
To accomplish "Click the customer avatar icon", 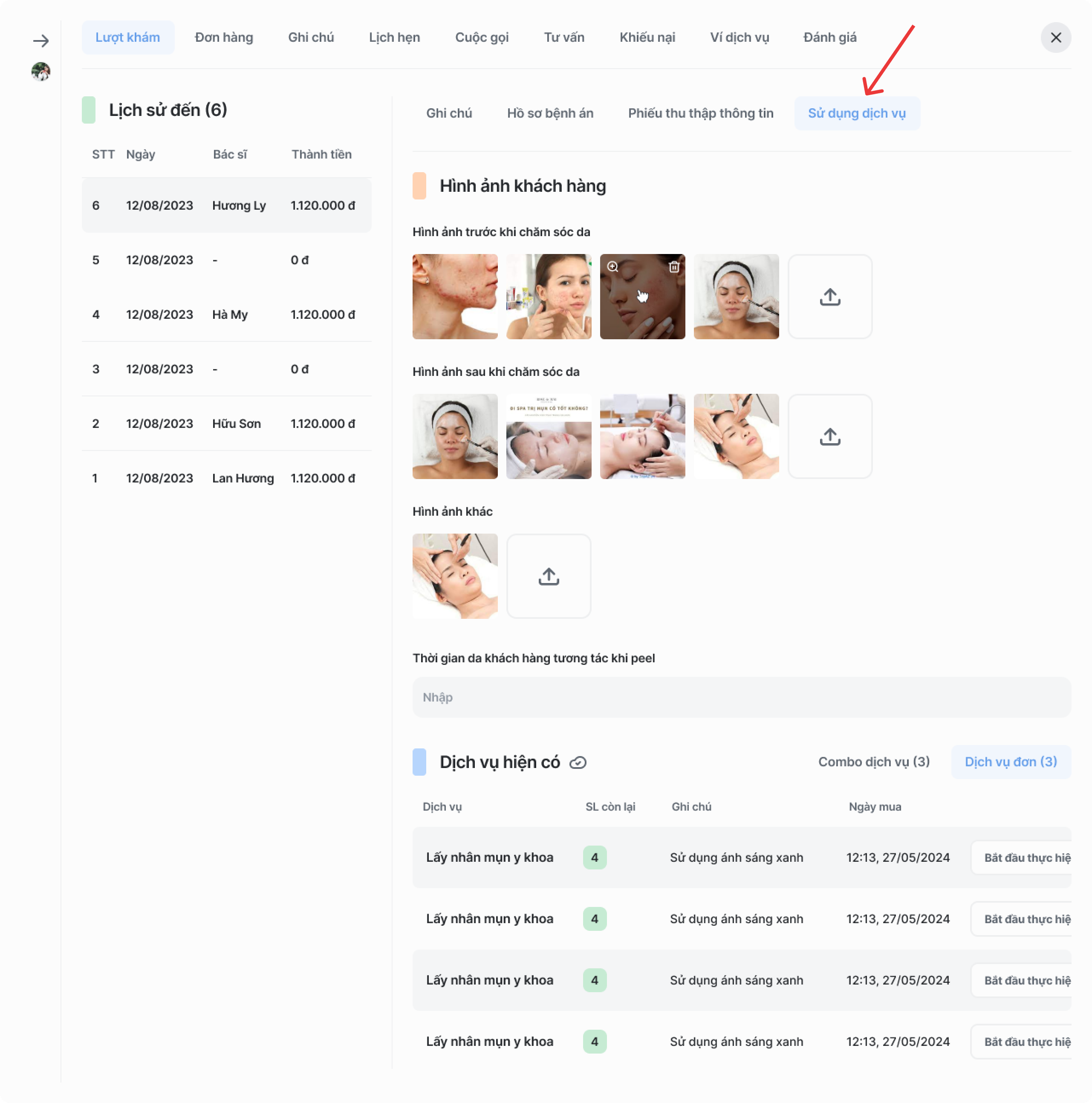I will pyautogui.click(x=40, y=71).
